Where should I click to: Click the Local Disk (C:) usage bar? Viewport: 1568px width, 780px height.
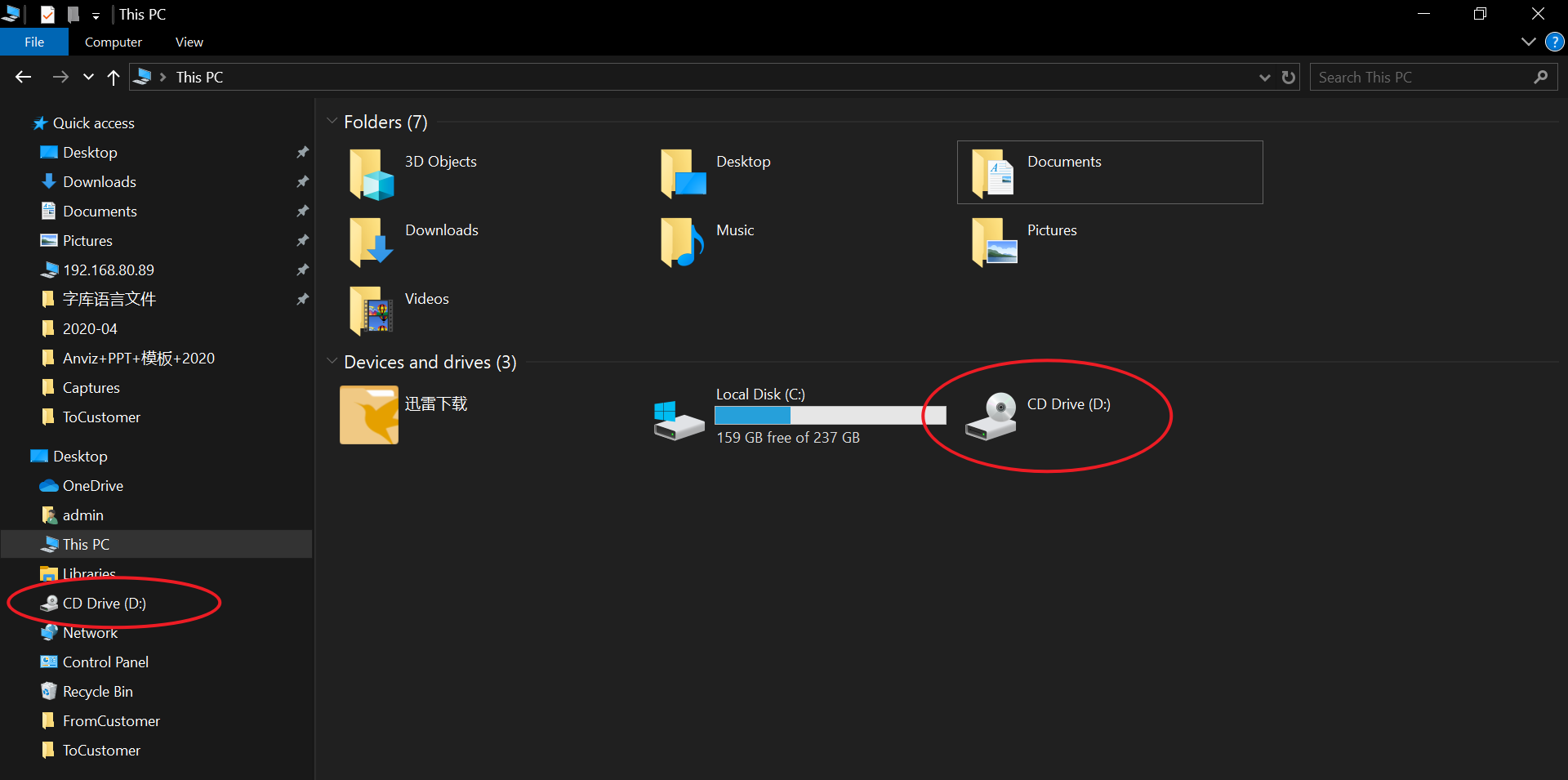[830, 416]
